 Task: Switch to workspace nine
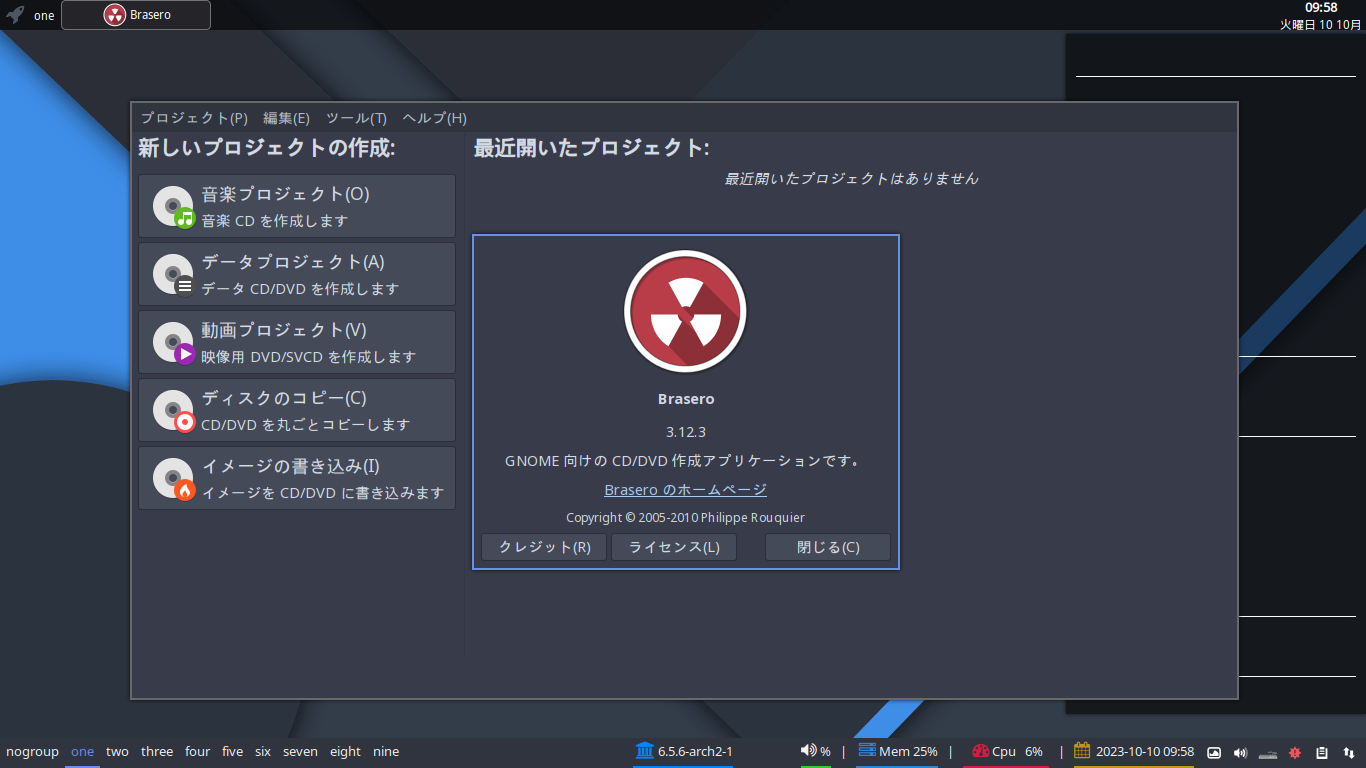[x=386, y=751]
